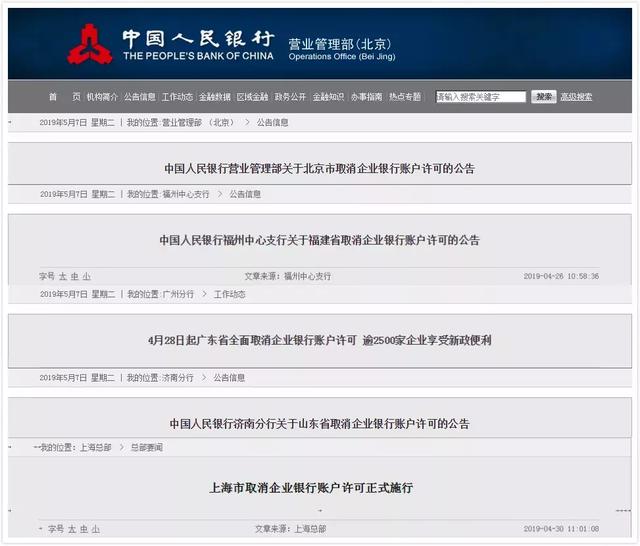Click the 福州中心支行 announcement title about 福建省
Image resolution: width=640 pixels, height=546 pixels.
pos(320,240)
